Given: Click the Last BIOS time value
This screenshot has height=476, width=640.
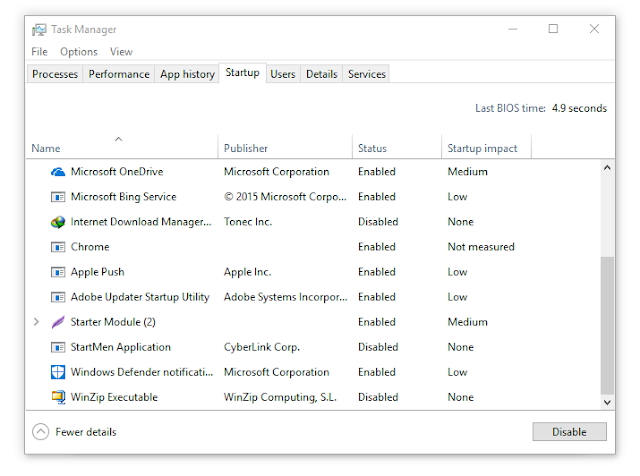Looking at the screenshot, I should [x=579, y=109].
